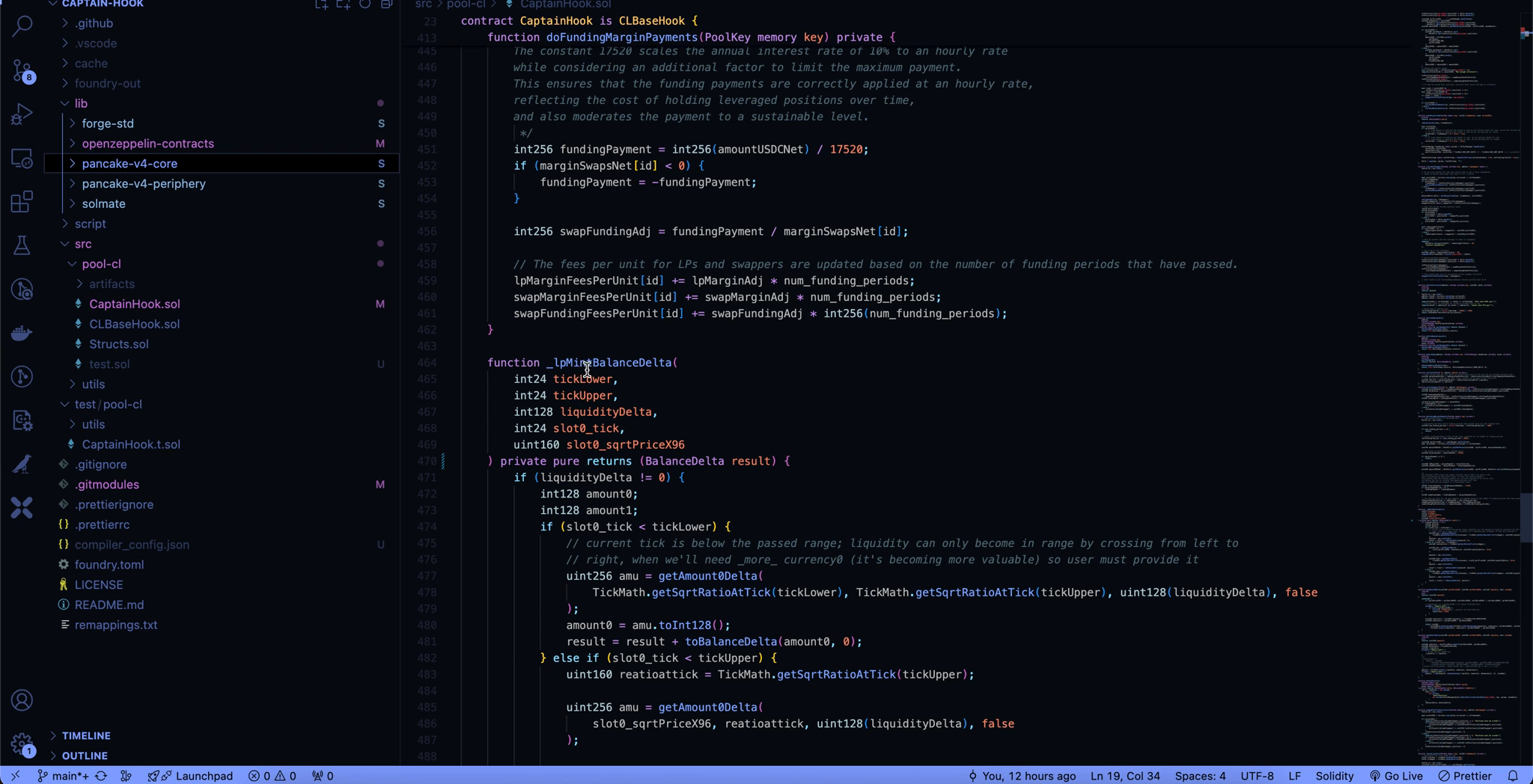
Task: Click Go Live in status bar
Action: coord(1395,776)
